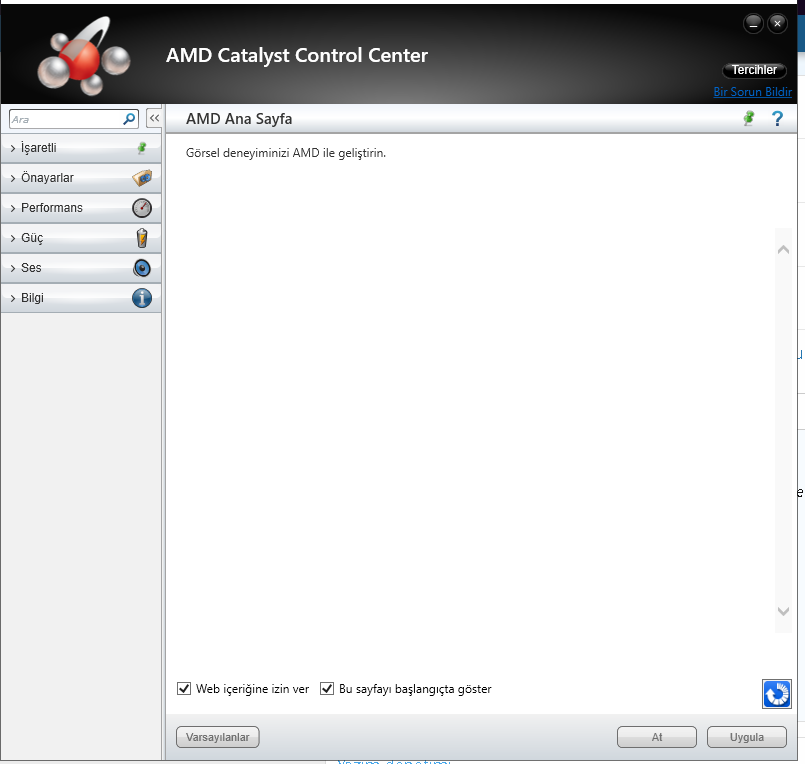Click the Ses speaker icon
Viewport: 805px width, 764px height.
[x=142, y=268]
